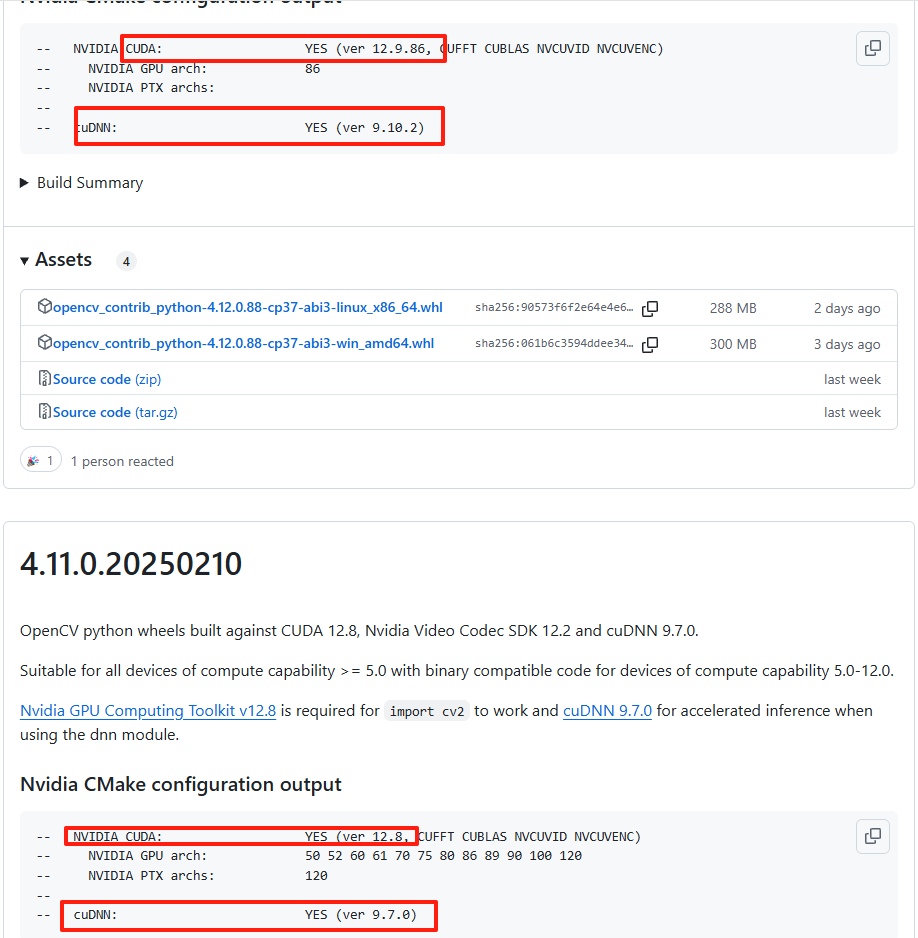Image resolution: width=918 pixels, height=938 pixels.
Task: Download Source code (zip)
Action: [x=107, y=379]
